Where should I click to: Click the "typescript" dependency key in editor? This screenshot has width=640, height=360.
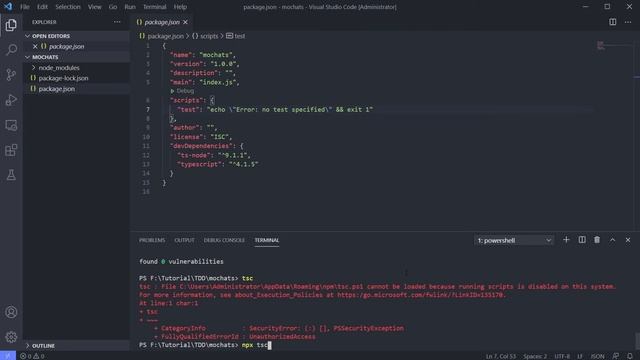click(x=199, y=164)
